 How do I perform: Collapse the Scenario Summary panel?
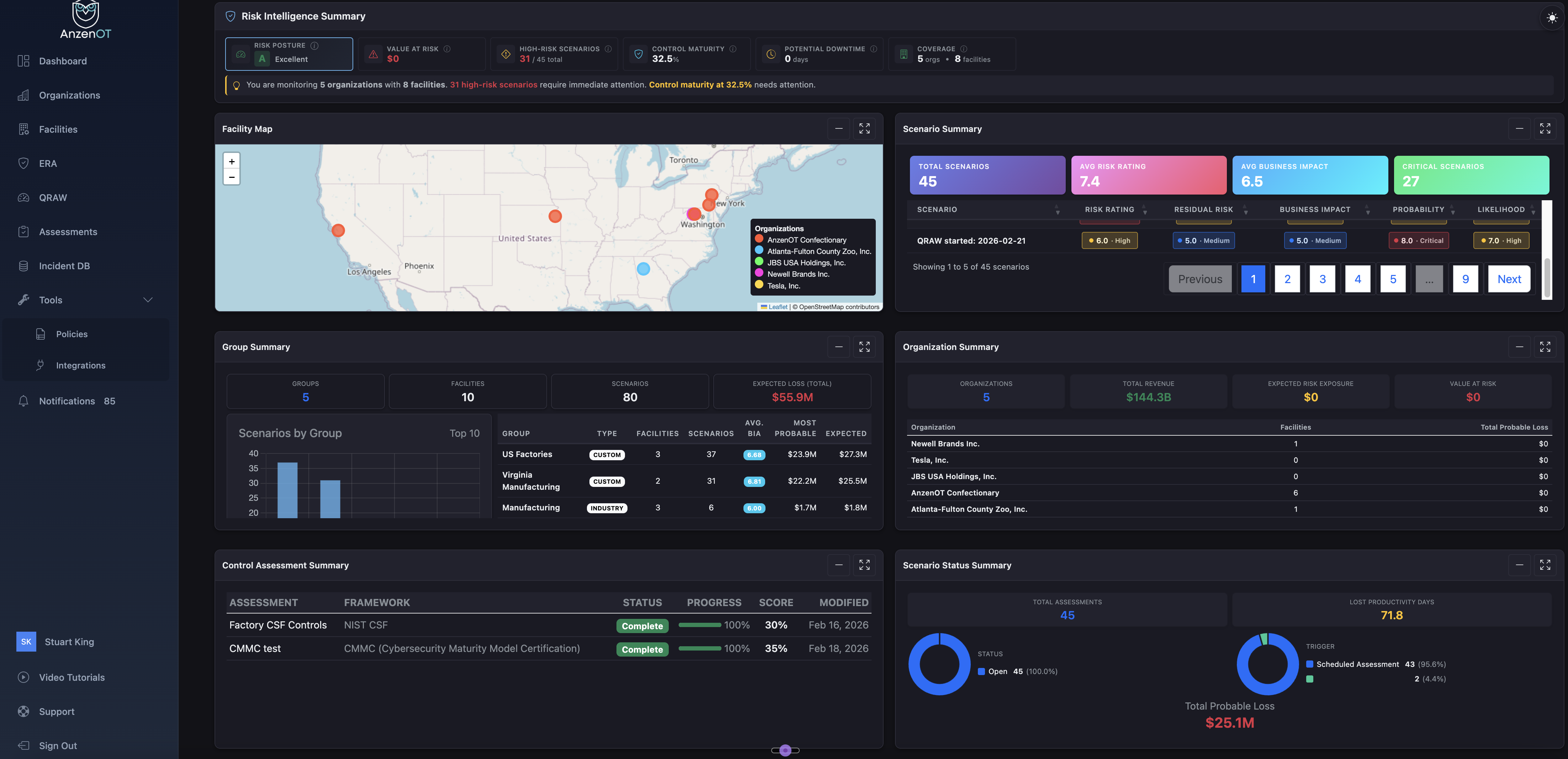(1519, 128)
